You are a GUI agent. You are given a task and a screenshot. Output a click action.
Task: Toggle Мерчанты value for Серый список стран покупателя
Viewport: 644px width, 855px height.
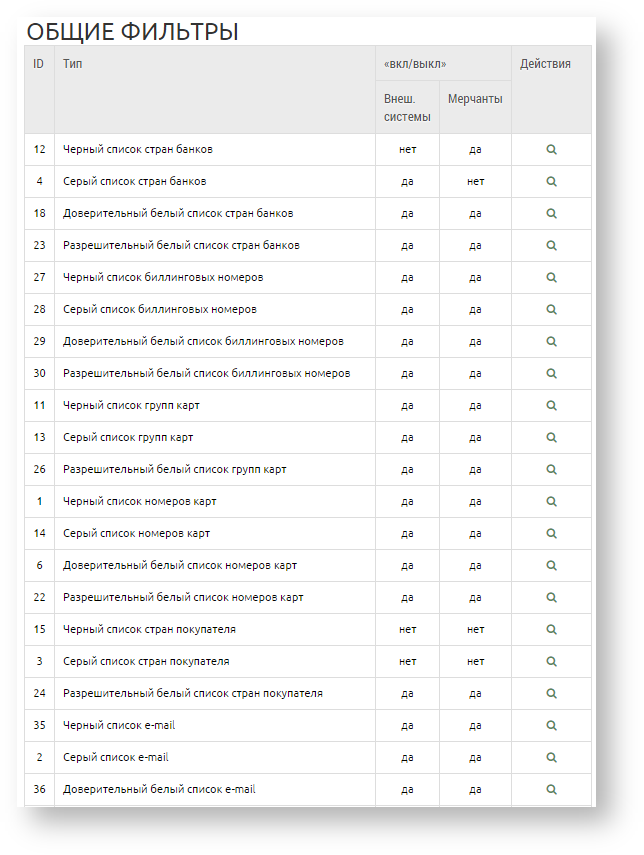(x=475, y=662)
